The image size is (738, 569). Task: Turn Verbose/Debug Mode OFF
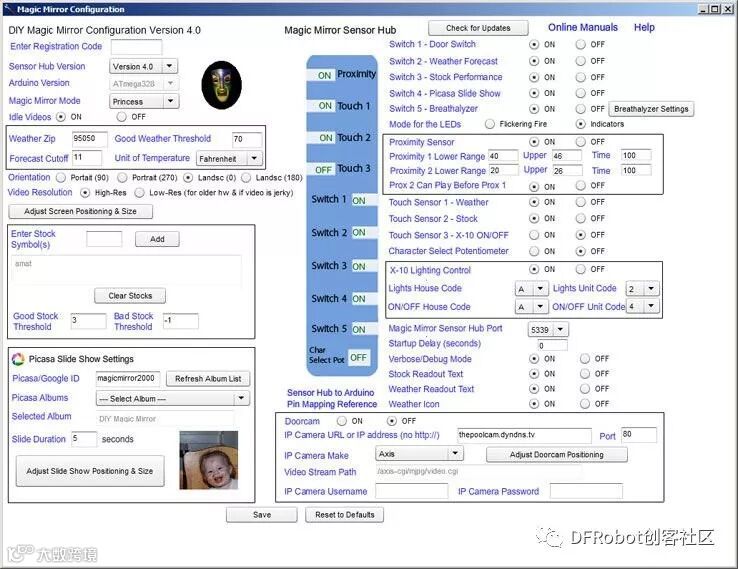[x=585, y=359]
